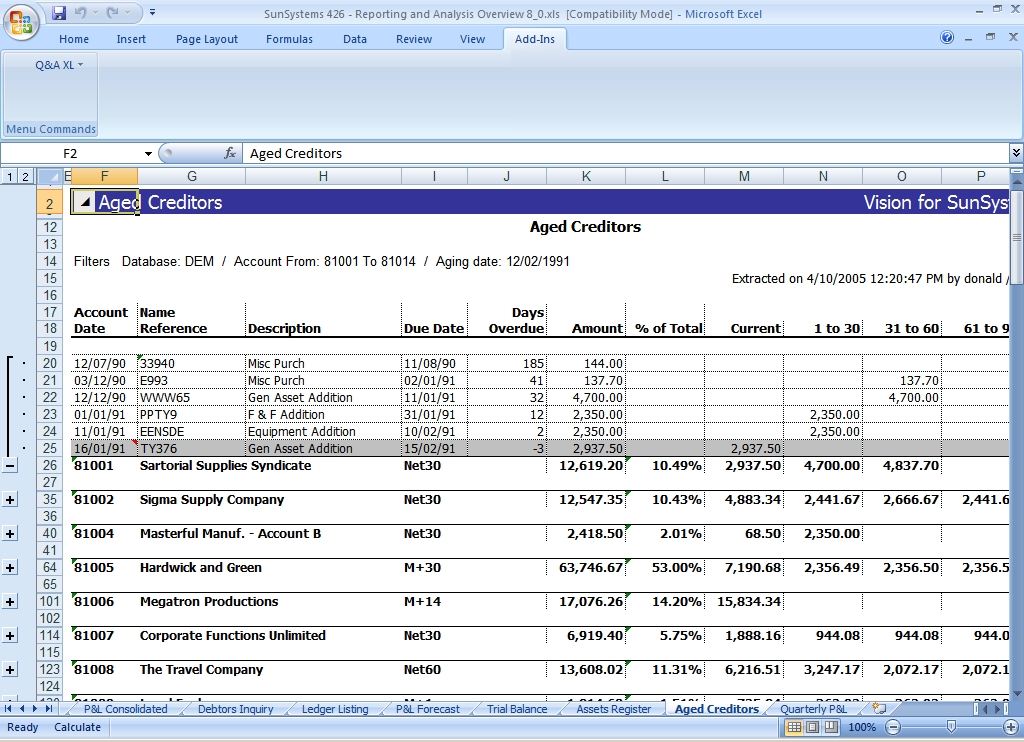Click the triangle icon in the Aged Creditors banner
Screen dimensions: 1024x742
pyautogui.click(x=84, y=202)
